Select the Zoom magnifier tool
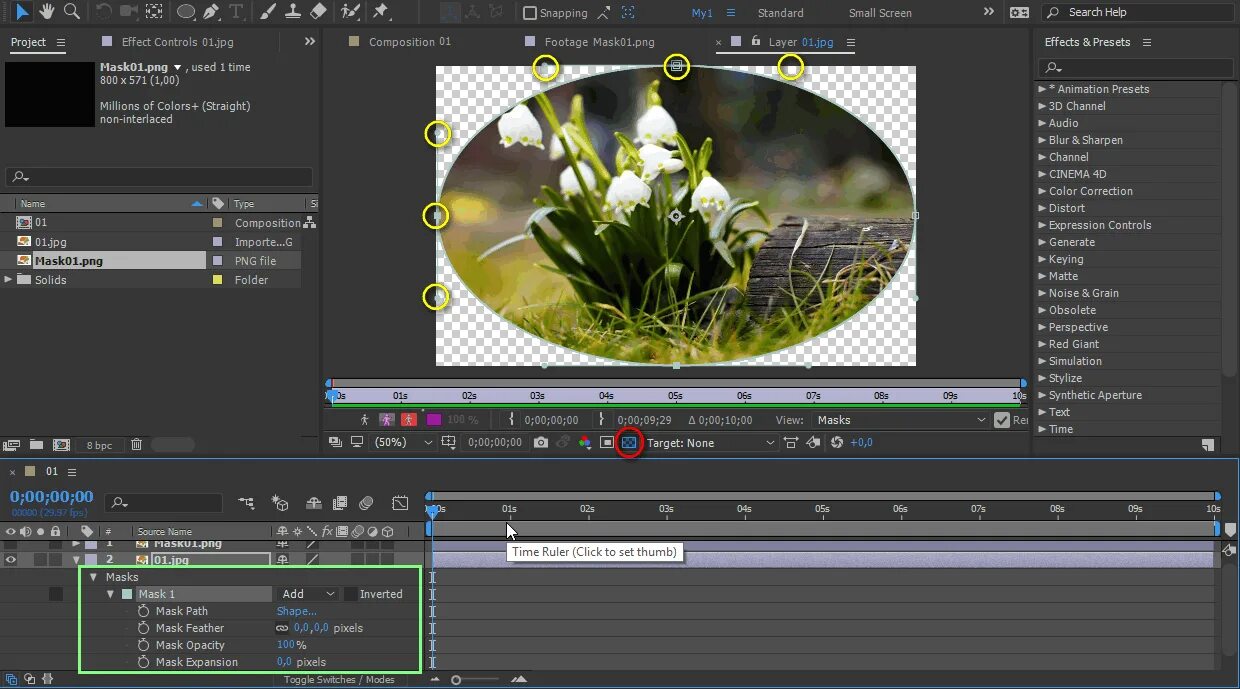Viewport: 1240px width, 689px height. click(72, 12)
